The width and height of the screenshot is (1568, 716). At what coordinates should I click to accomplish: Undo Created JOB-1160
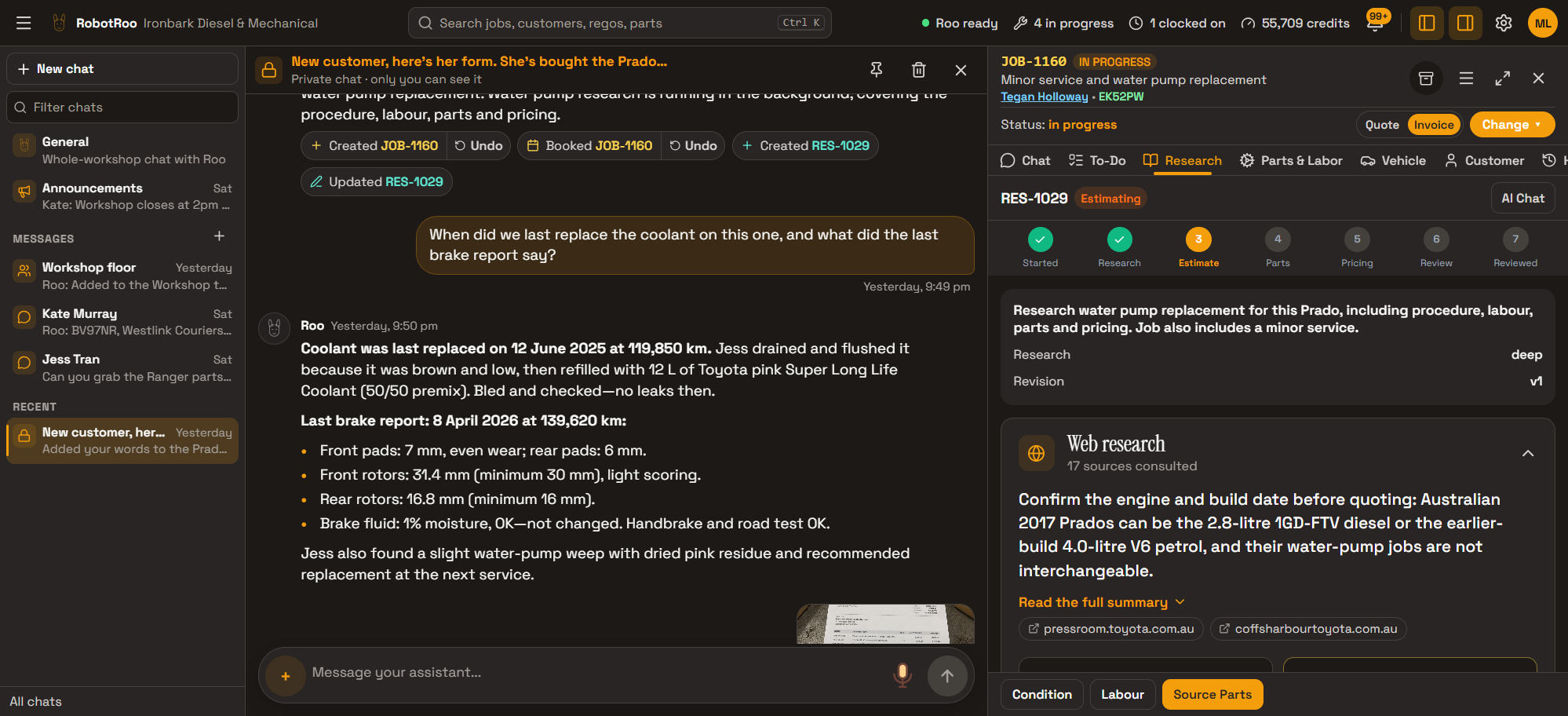[479, 145]
